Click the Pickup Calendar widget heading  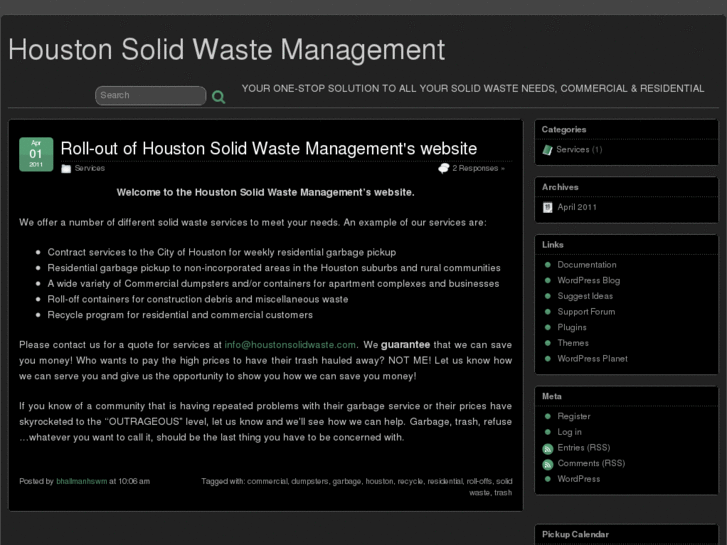pyautogui.click(x=575, y=534)
